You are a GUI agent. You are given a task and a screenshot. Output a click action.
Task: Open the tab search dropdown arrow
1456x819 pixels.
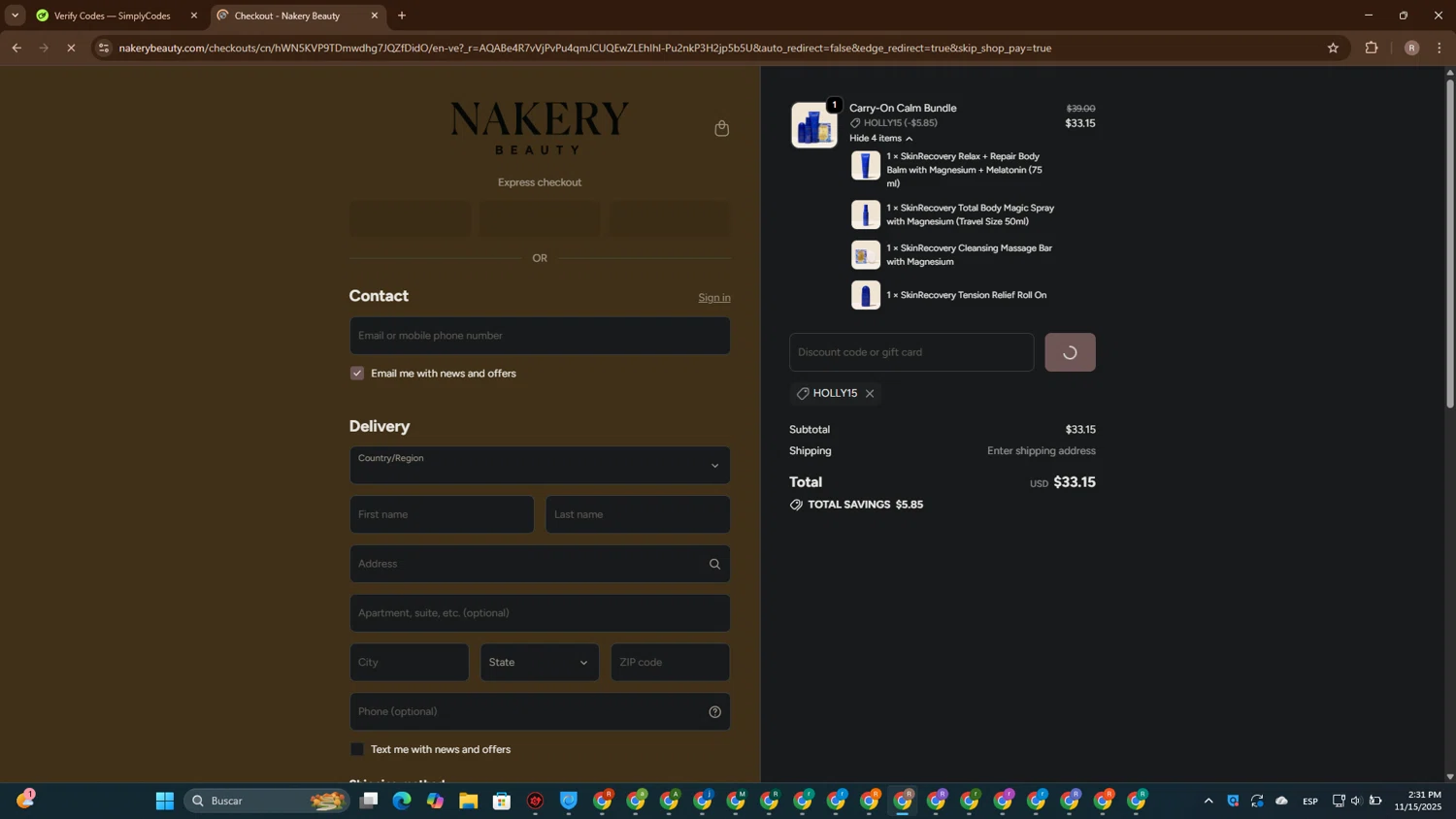pos(15,16)
